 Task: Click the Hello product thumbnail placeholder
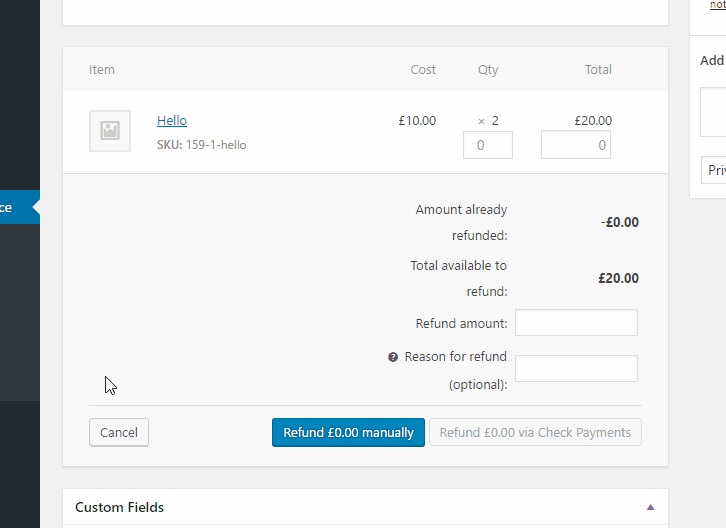click(110, 131)
